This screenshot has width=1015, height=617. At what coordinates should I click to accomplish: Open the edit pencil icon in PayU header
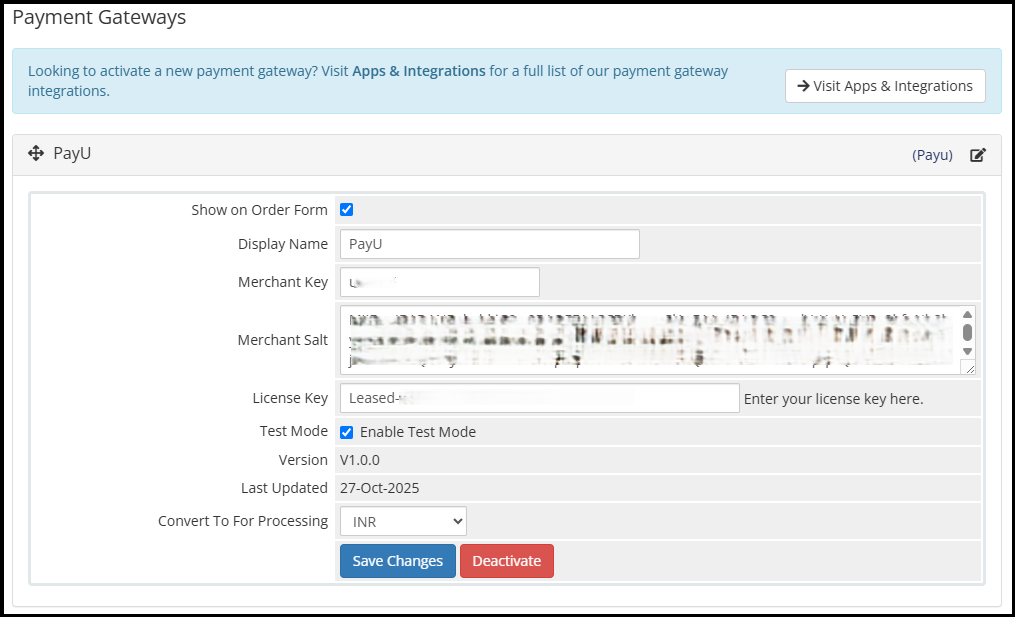click(978, 155)
